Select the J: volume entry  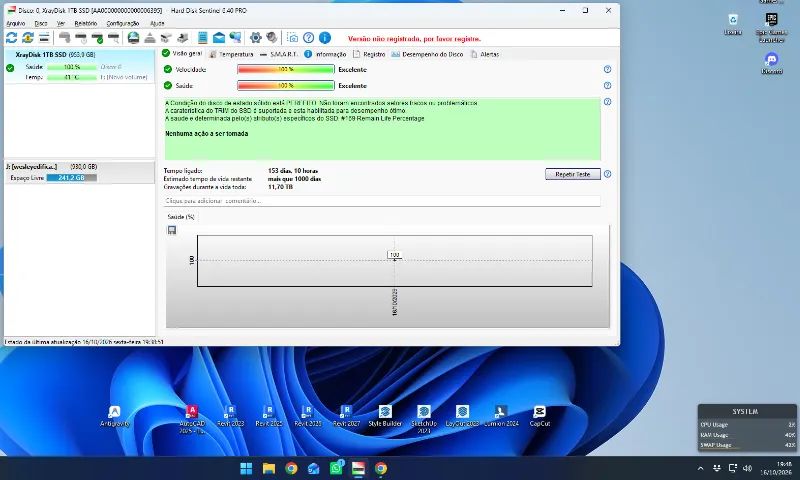[79, 172]
